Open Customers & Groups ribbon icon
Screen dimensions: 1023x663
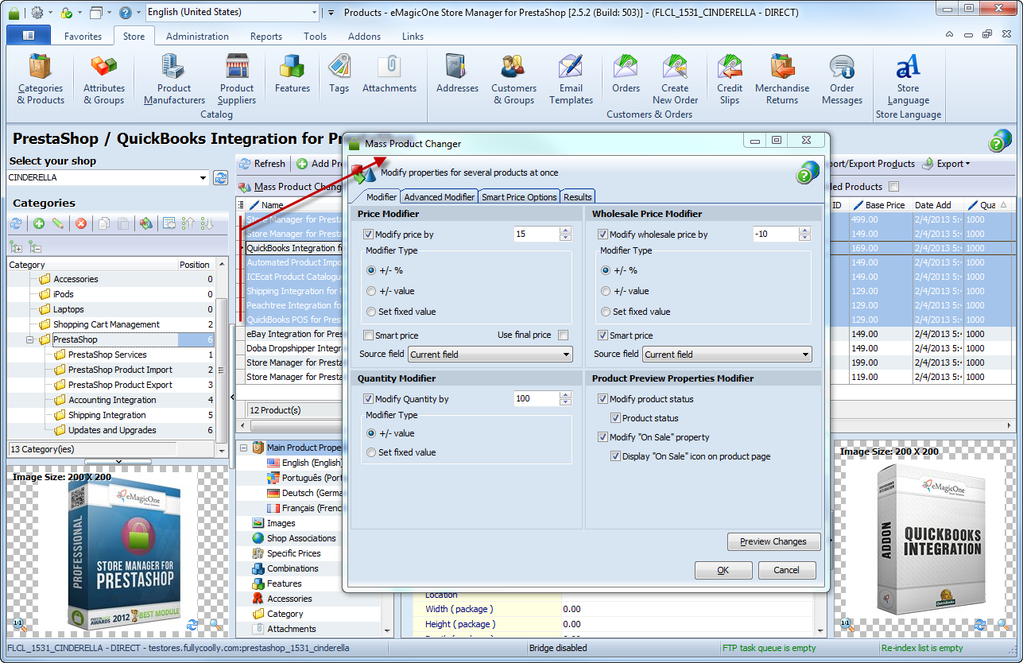[513, 80]
